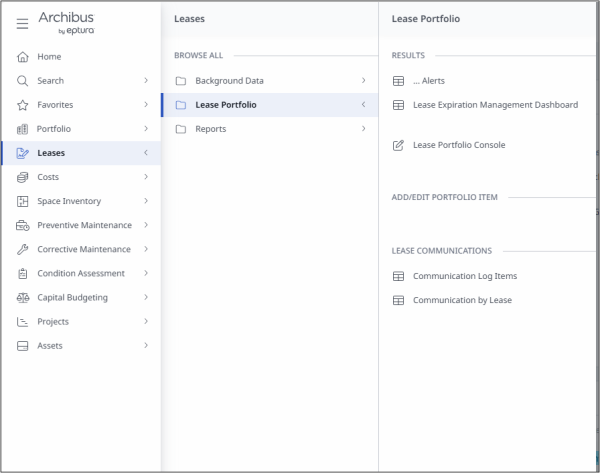The width and height of the screenshot is (600, 473).
Task: Click the Home house icon
Action: coord(23,57)
